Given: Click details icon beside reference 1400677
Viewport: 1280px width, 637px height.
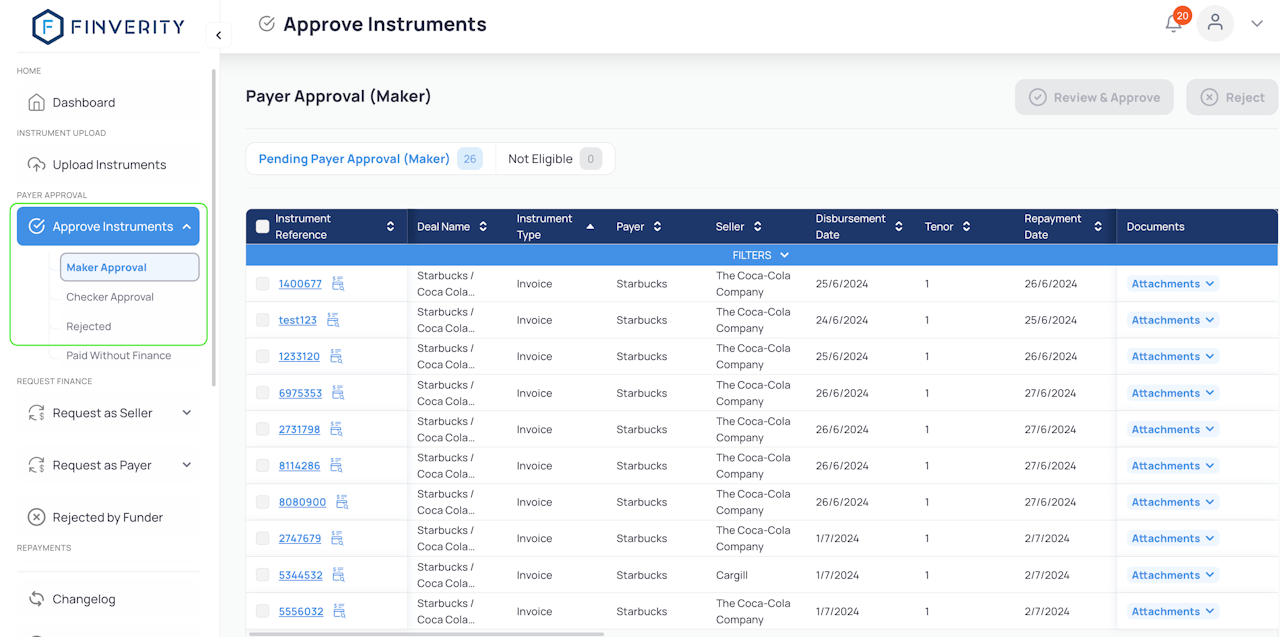Looking at the screenshot, I should tap(338, 284).
